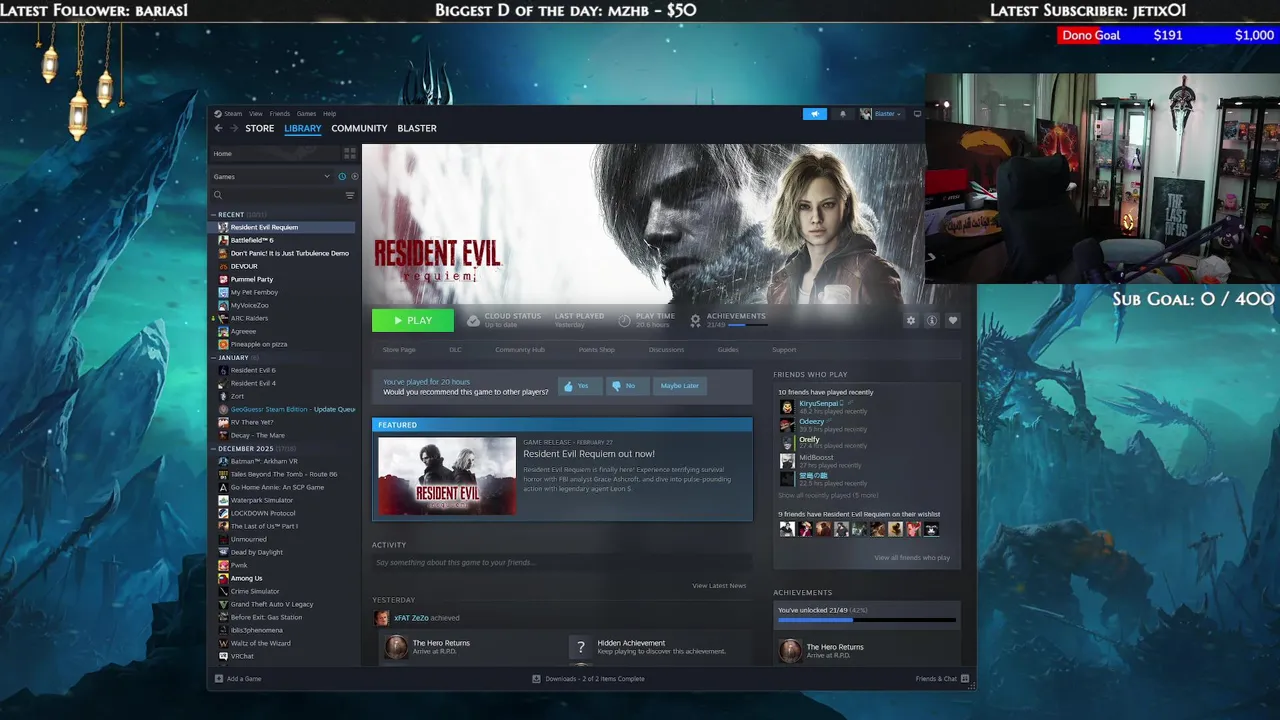
Task: Click Show all recently played link
Action: click(x=829, y=496)
